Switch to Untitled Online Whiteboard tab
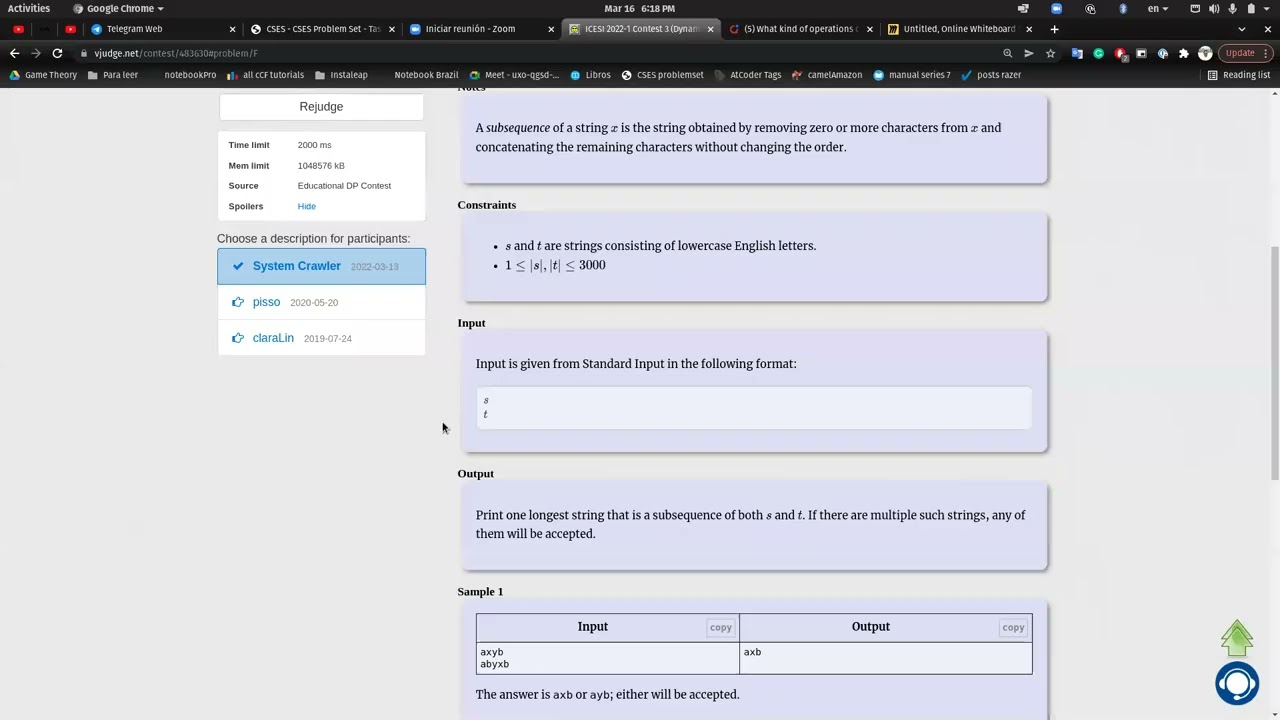Viewport: 1280px width, 720px height. pyautogui.click(x=958, y=29)
